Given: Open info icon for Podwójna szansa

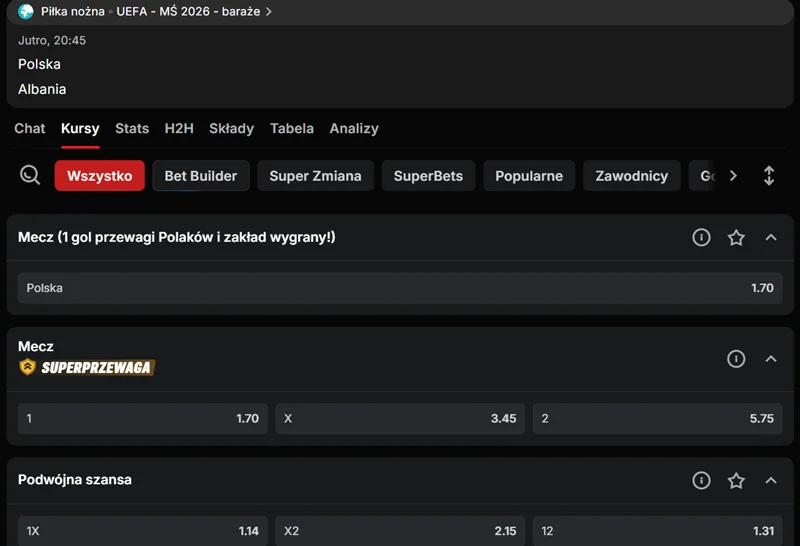Looking at the screenshot, I should tap(701, 480).
